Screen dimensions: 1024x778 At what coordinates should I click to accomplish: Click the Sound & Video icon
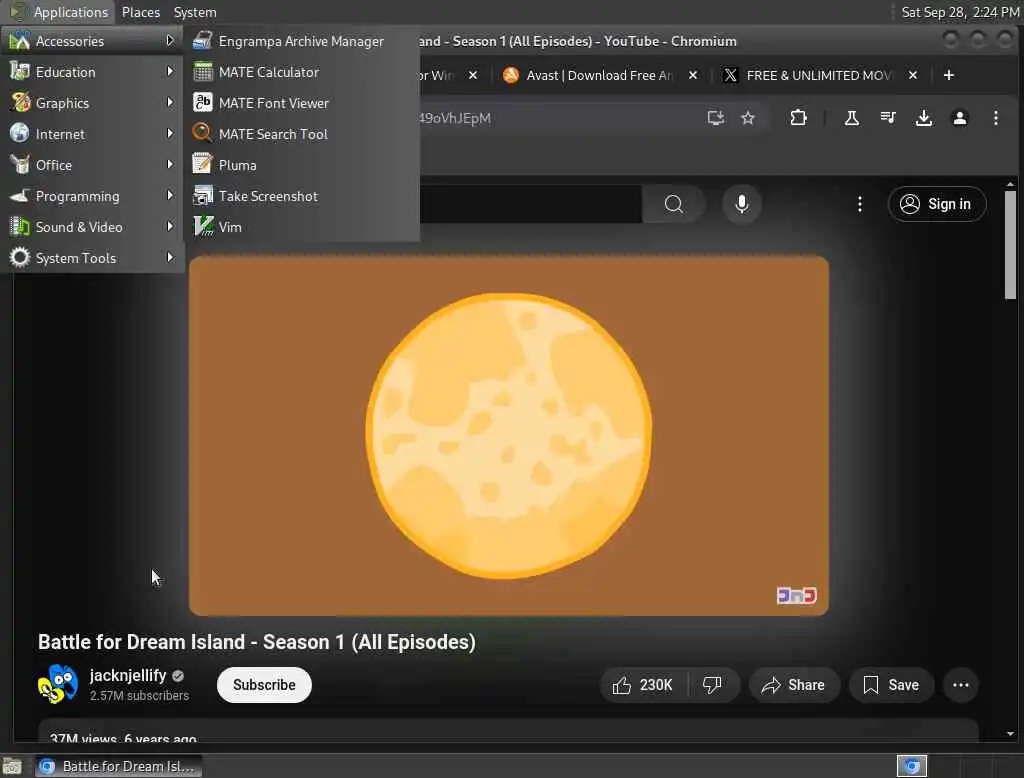click(x=20, y=227)
